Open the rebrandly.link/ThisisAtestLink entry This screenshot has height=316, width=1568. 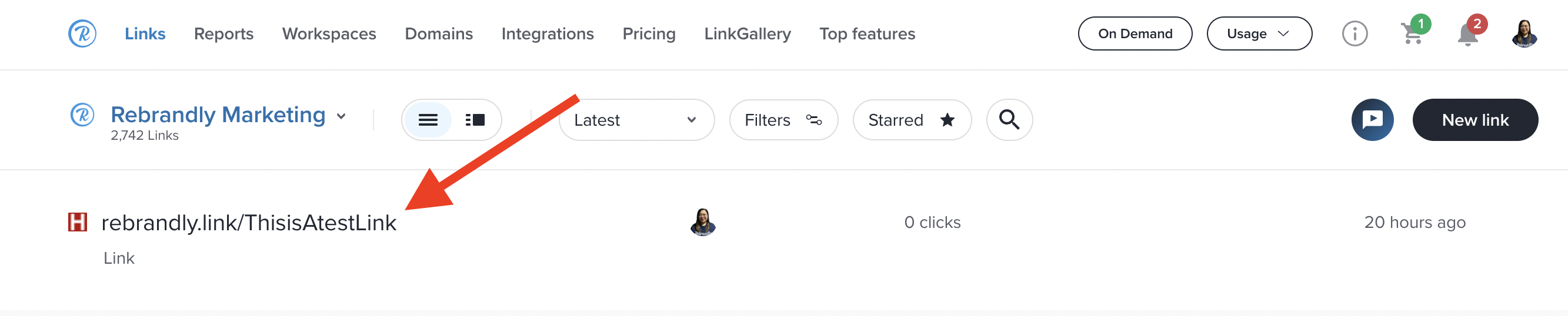pyautogui.click(x=248, y=223)
